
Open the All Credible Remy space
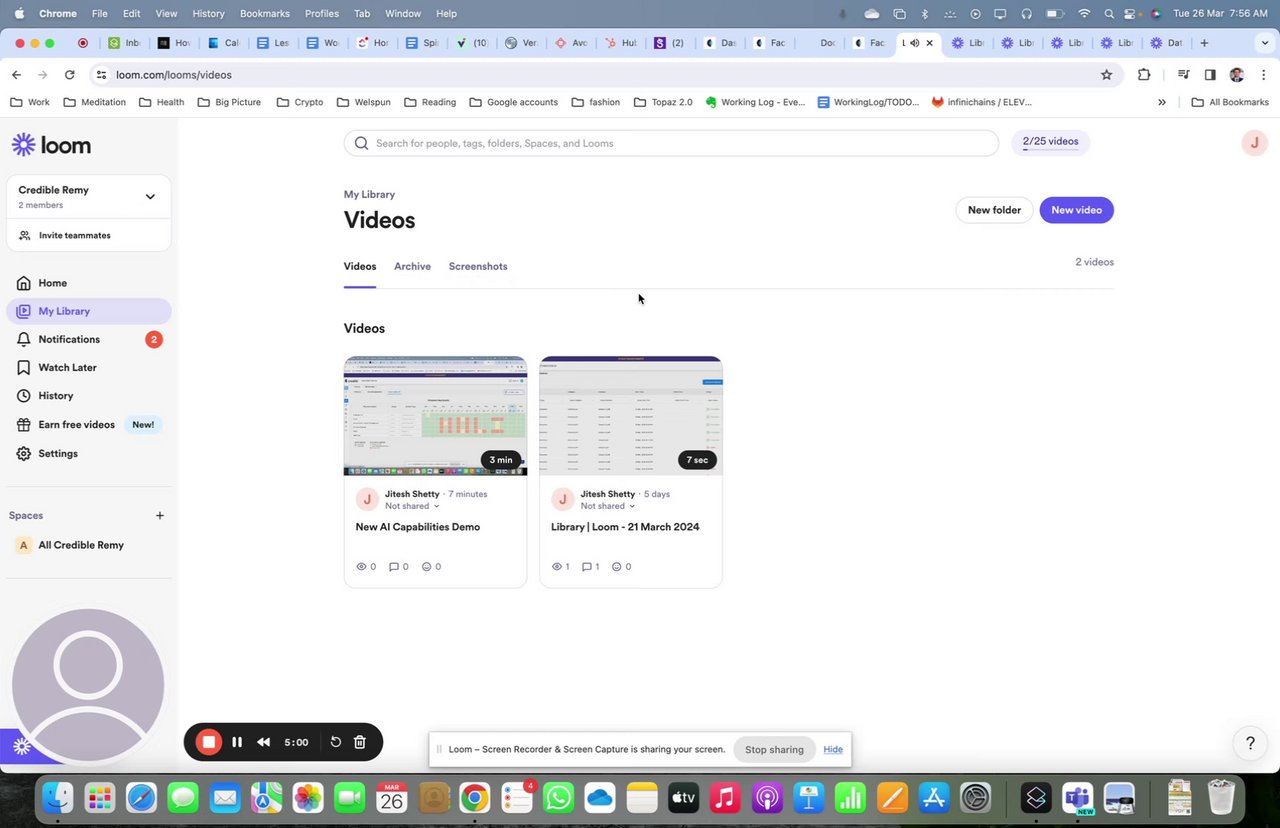click(81, 546)
